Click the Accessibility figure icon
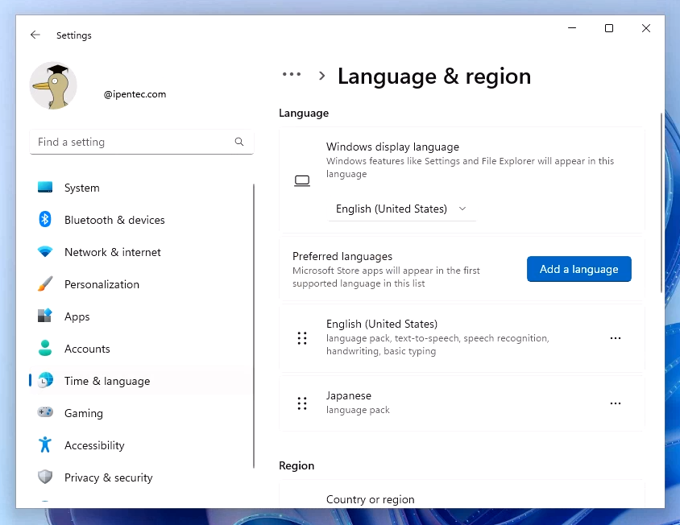Image resolution: width=680 pixels, height=525 pixels. pyautogui.click(x=45, y=445)
